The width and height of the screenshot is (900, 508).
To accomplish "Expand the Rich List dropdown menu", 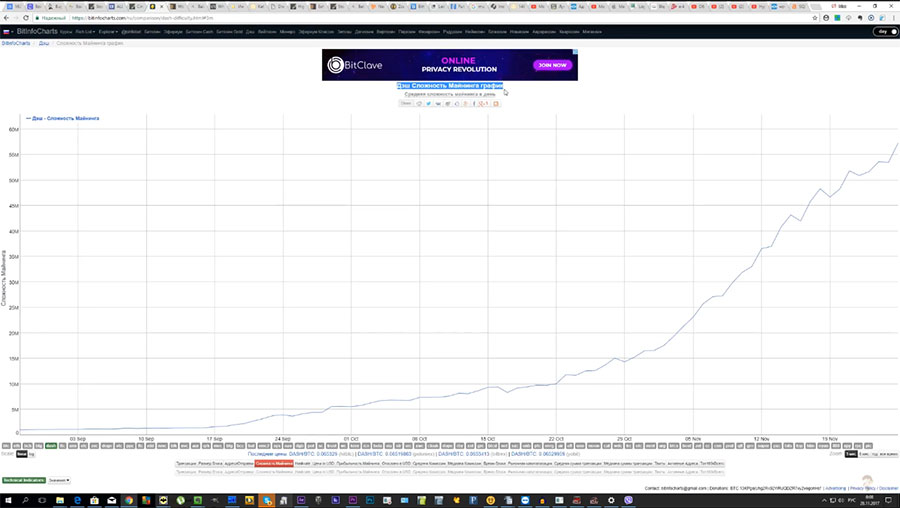I will pyautogui.click(x=85, y=32).
